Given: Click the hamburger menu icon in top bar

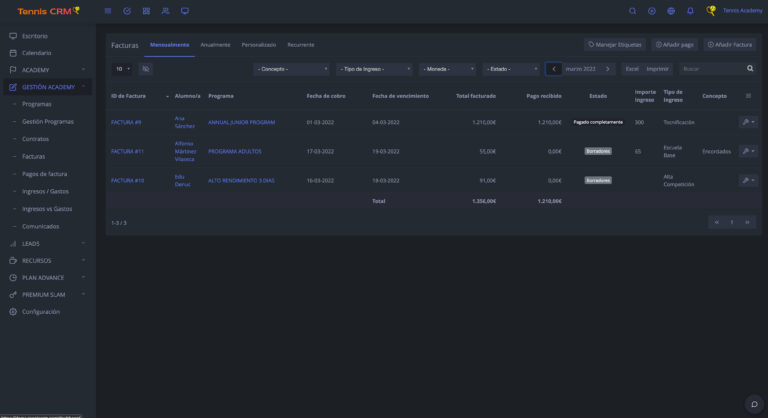Looking at the screenshot, I should (x=108, y=11).
